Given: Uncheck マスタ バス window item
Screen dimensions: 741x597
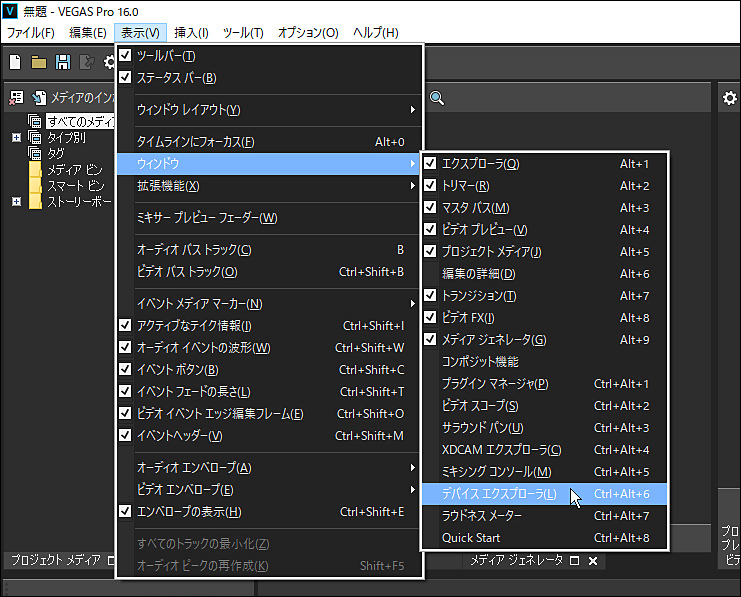Looking at the screenshot, I should [430, 208].
